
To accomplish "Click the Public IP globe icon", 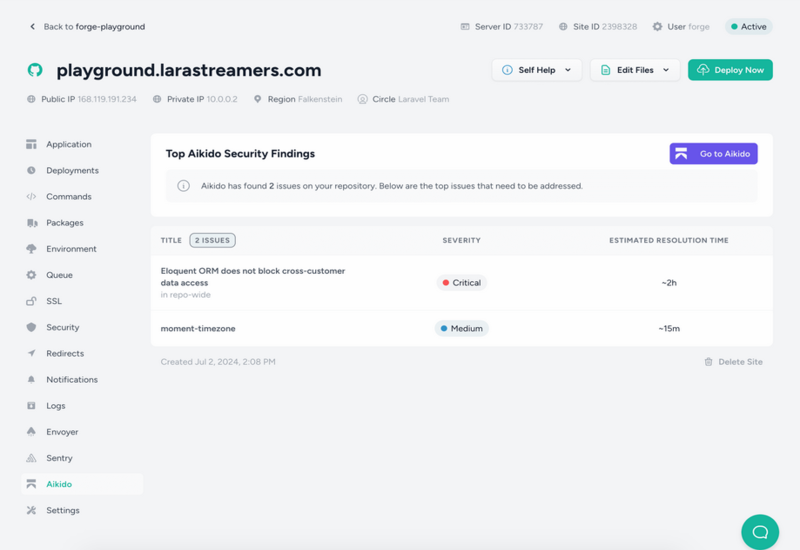I will pos(31,99).
